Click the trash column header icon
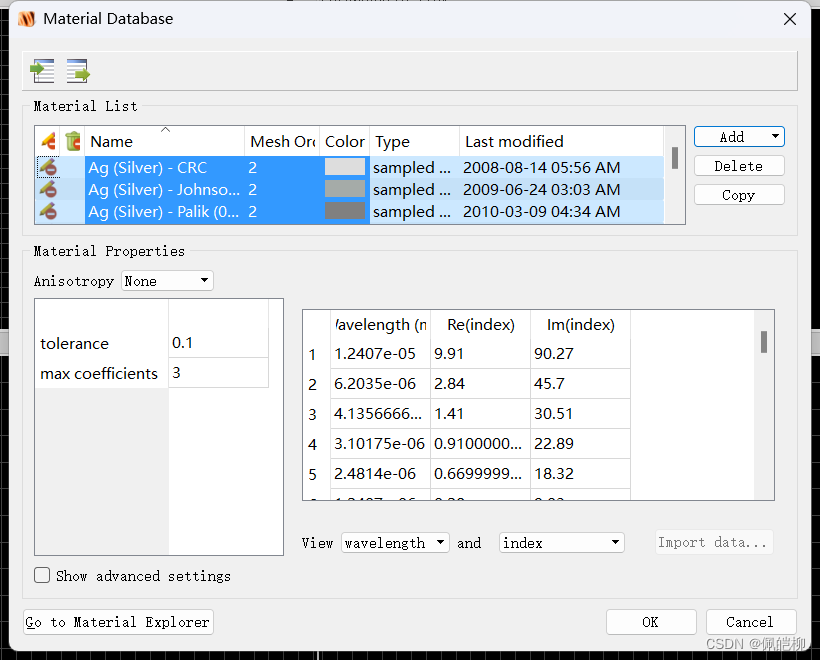The height and width of the screenshot is (660, 820). click(73, 141)
